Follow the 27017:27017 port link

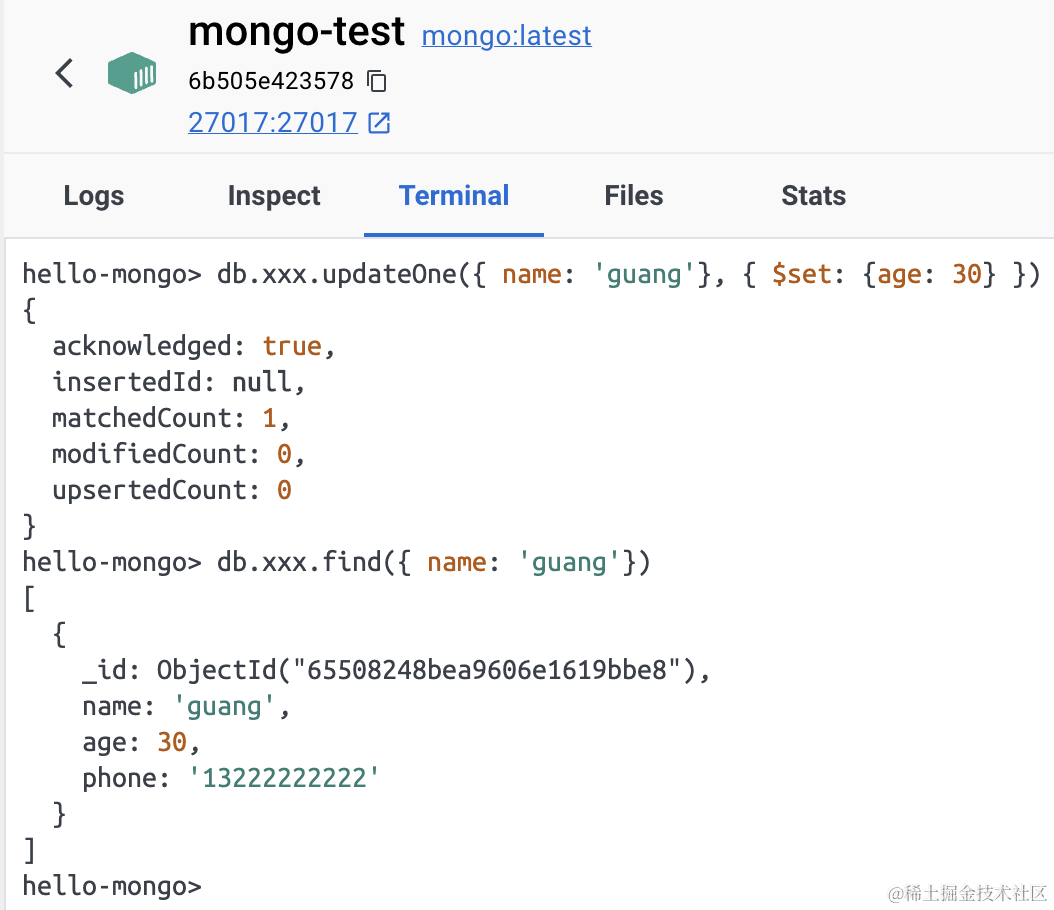point(272,122)
